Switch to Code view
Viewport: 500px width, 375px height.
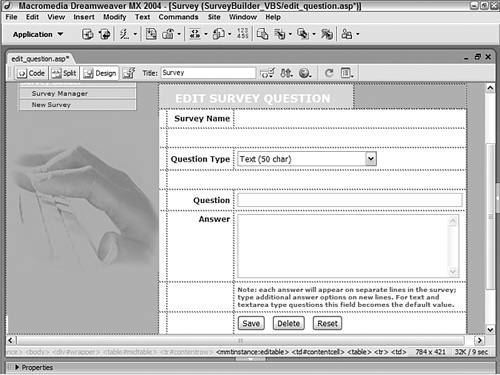[31, 73]
